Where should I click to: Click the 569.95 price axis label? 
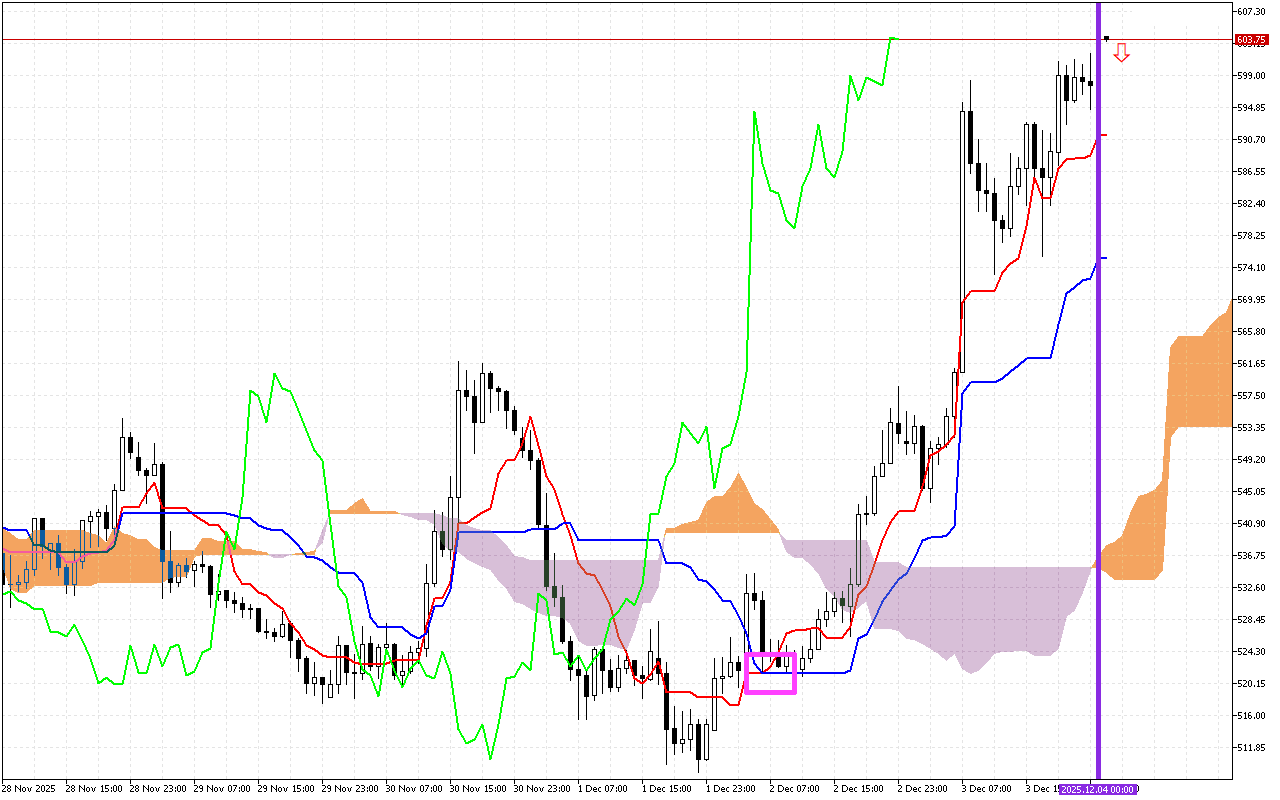(x=1251, y=299)
